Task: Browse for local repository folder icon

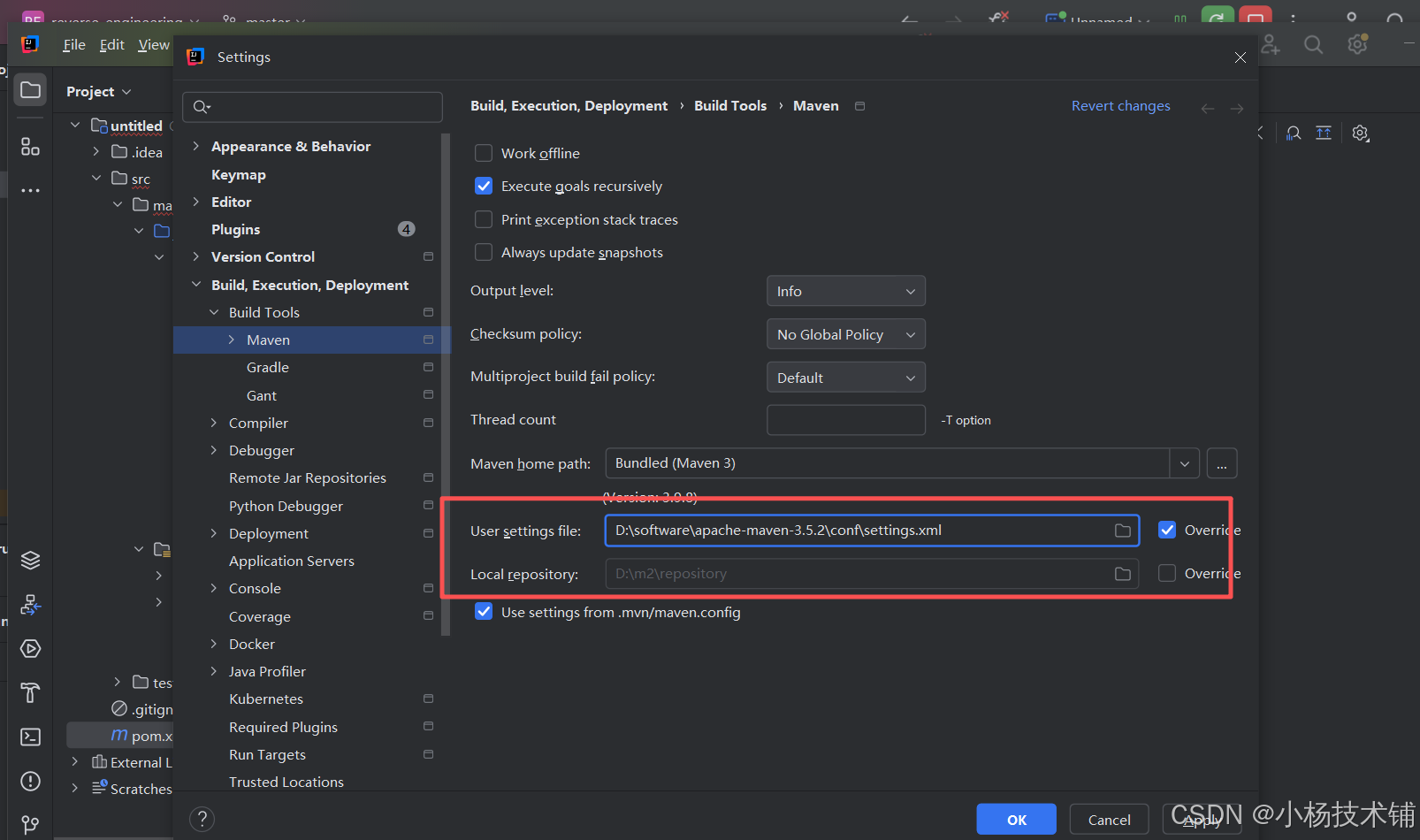Action: pyautogui.click(x=1123, y=574)
